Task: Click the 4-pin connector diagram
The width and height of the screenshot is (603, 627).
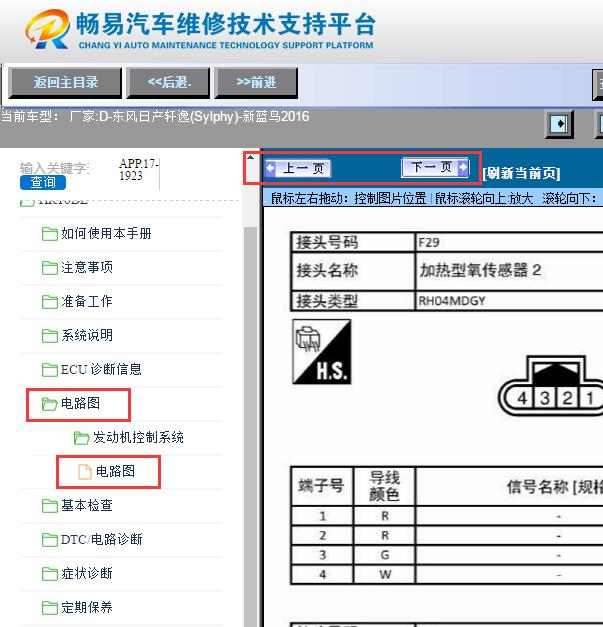Action: point(551,386)
